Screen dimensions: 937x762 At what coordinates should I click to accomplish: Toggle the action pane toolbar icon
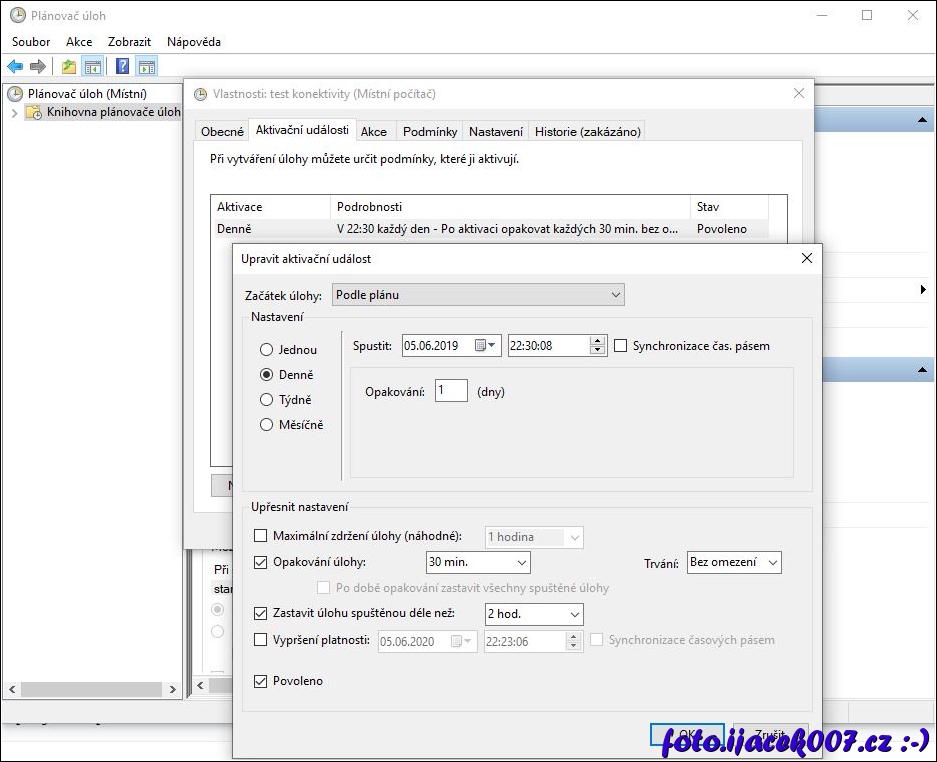pyautogui.click(x=147, y=67)
